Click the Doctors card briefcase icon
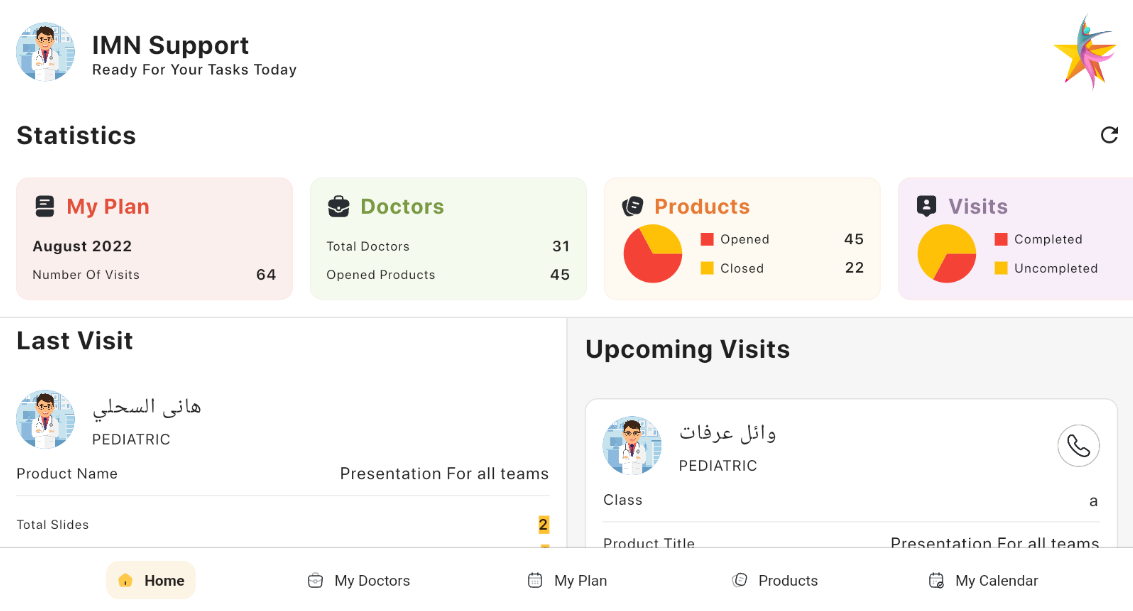1133x611 pixels. pos(339,207)
